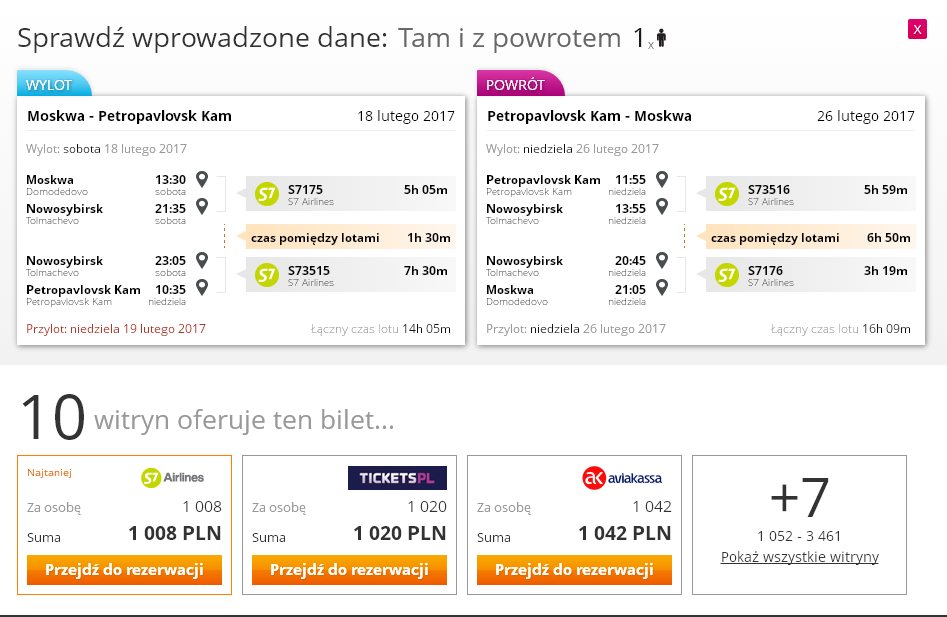Click the Aviakassa logo
This screenshot has height=617, width=947.
point(622,478)
